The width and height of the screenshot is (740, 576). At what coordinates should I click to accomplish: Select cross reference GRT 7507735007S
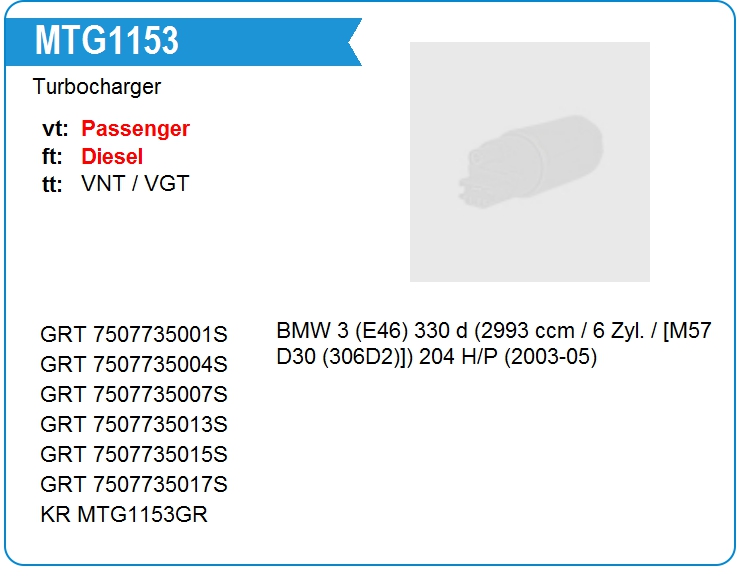134,394
